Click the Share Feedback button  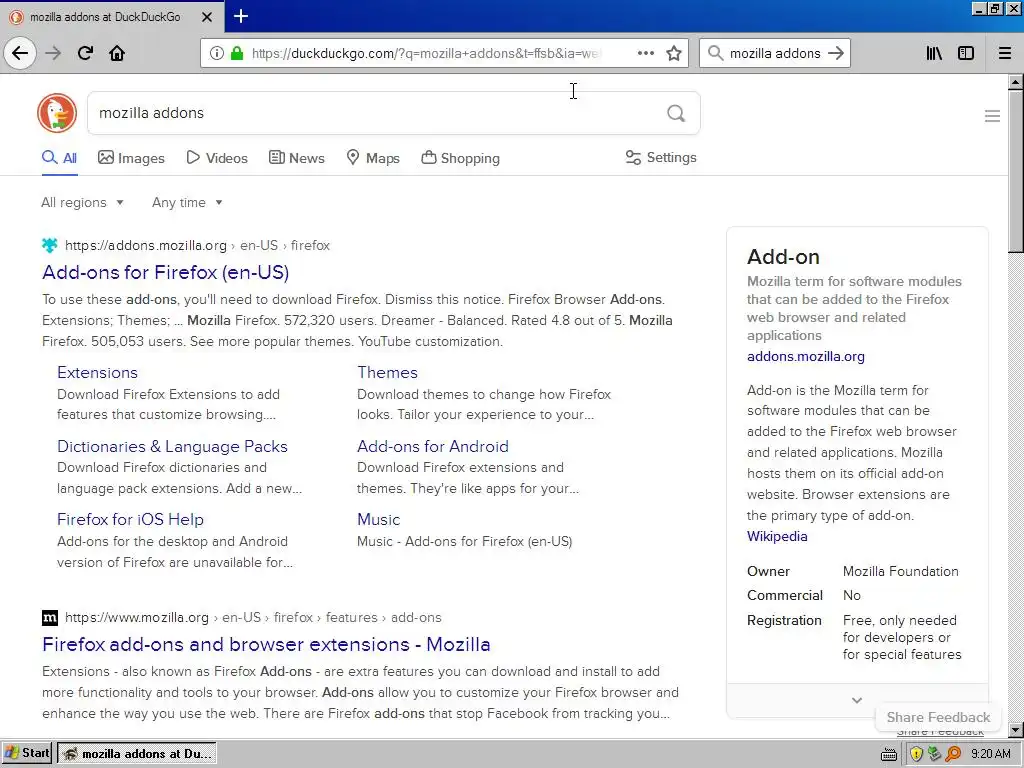click(938, 717)
